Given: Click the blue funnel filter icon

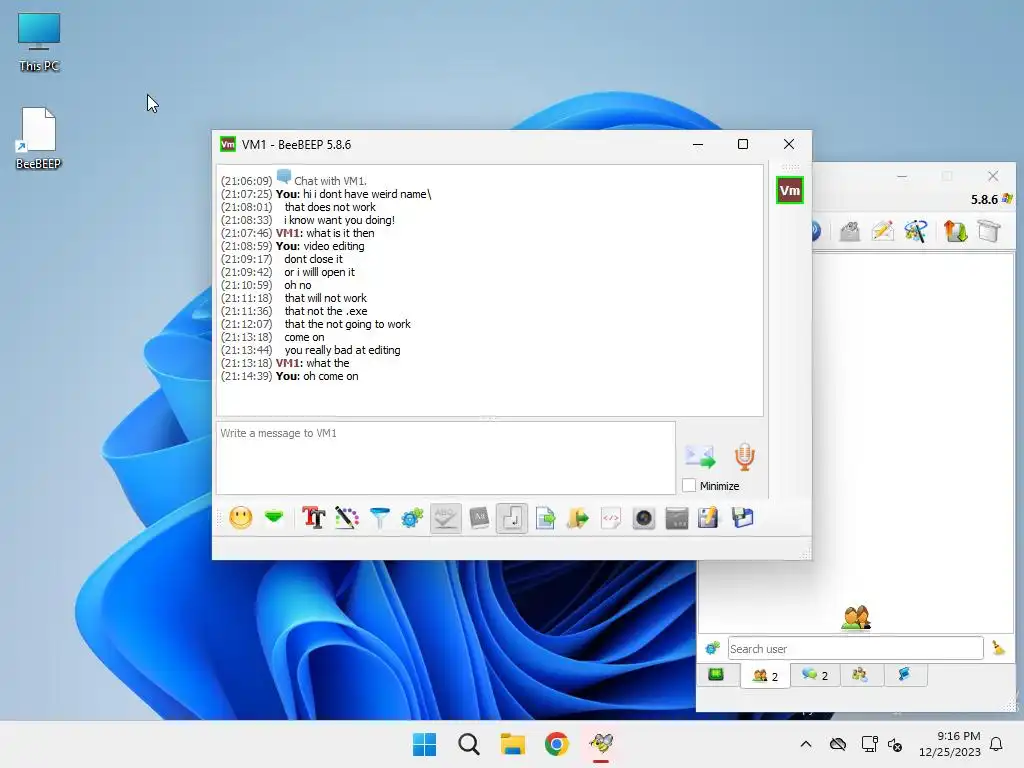Looking at the screenshot, I should coord(379,518).
